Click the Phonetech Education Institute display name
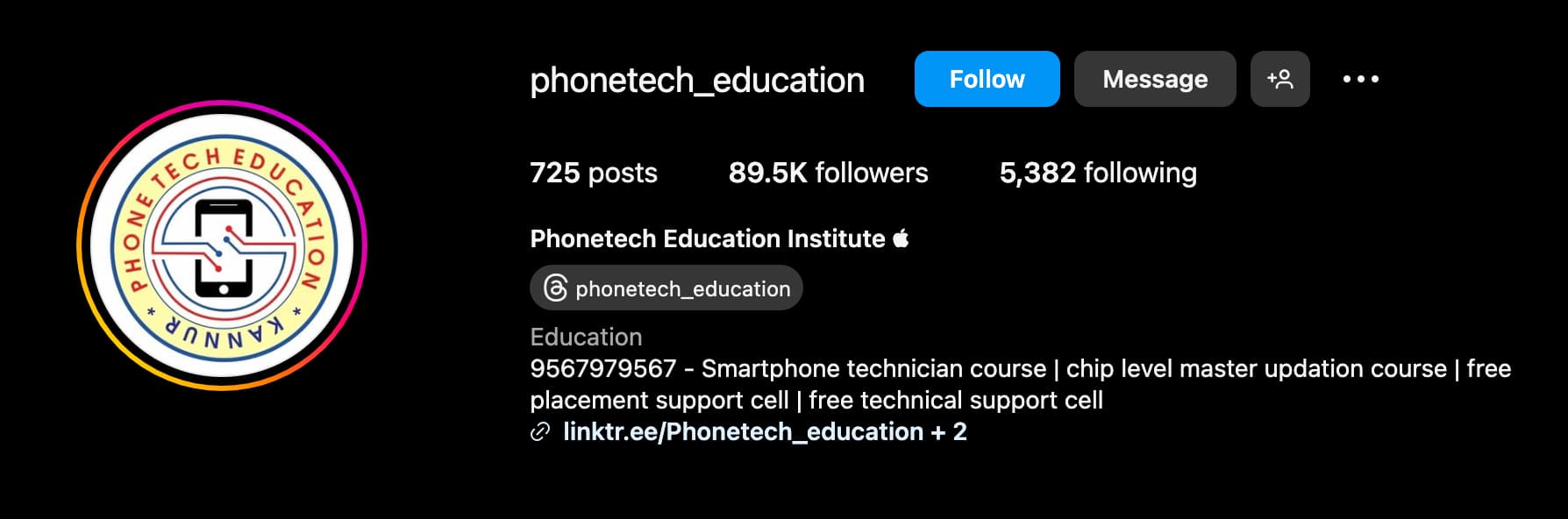The width and height of the screenshot is (1568, 519). 707,238
